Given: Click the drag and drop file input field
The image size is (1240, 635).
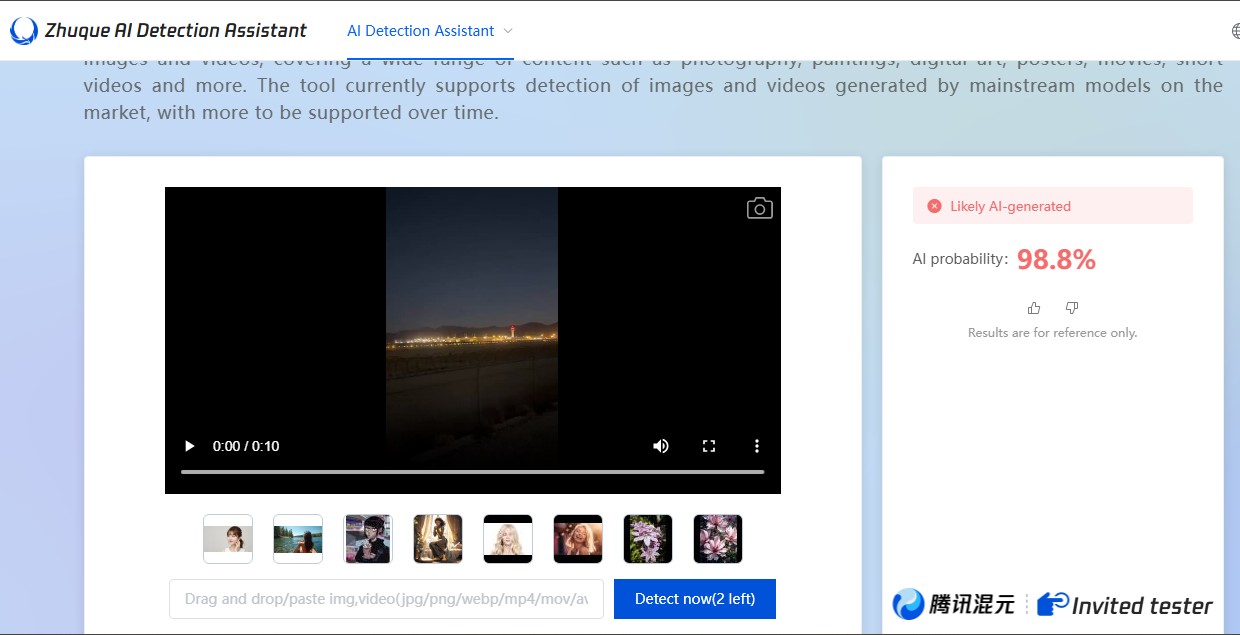Looking at the screenshot, I should tap(386, 599).
